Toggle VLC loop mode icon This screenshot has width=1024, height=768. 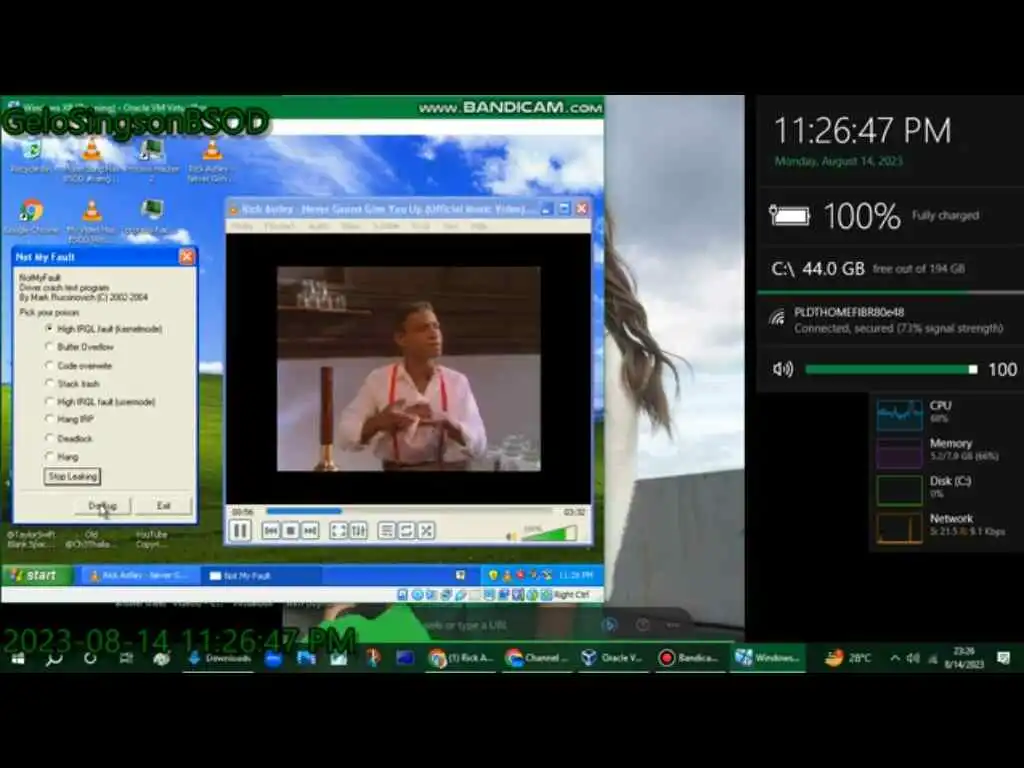tap(406, 531)
